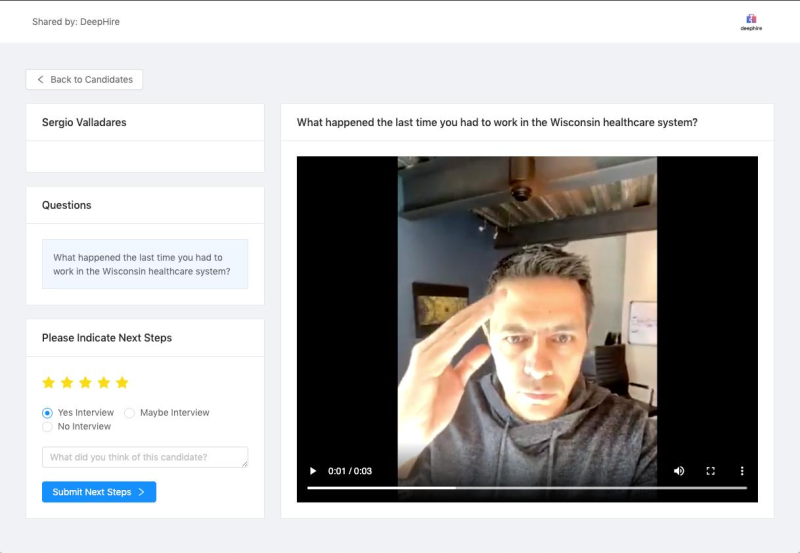Select the Yes Interview option

tap(78, 413)
